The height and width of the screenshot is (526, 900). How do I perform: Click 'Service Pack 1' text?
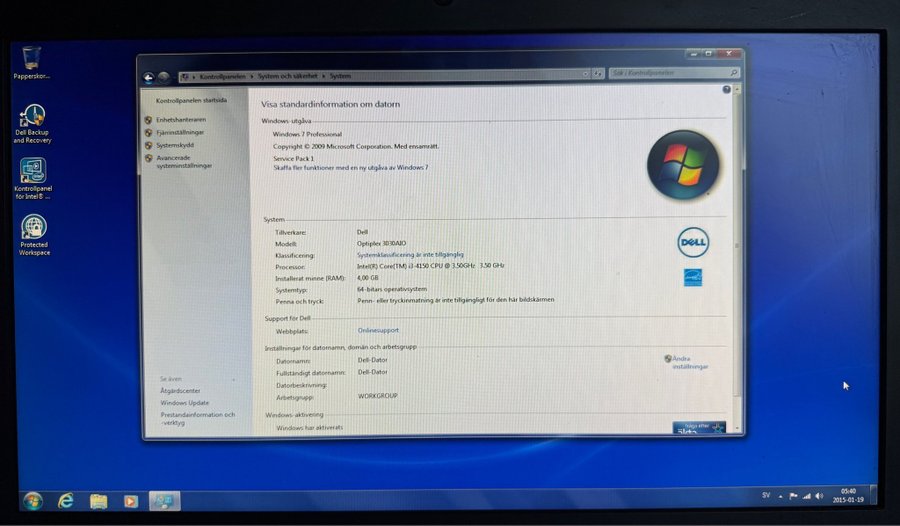293,158
